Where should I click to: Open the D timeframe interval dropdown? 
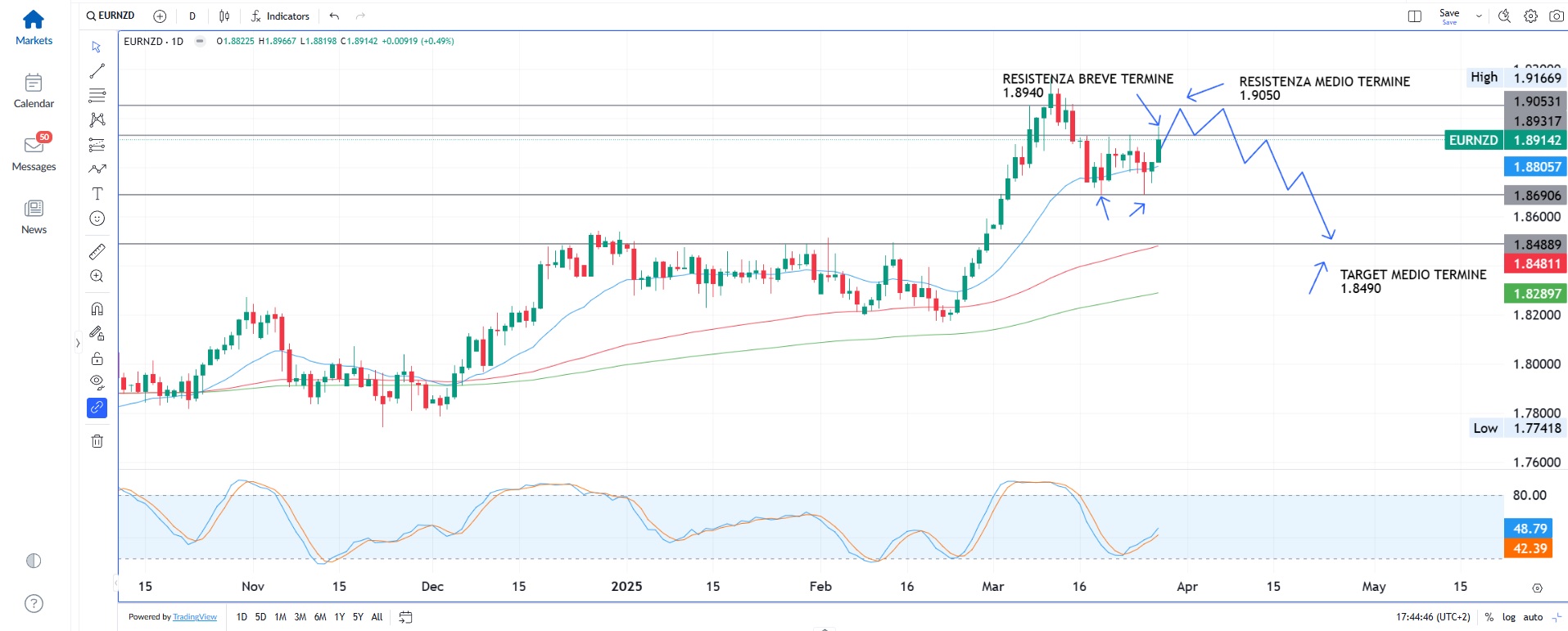pyautogui.click(x=192, y=16)
